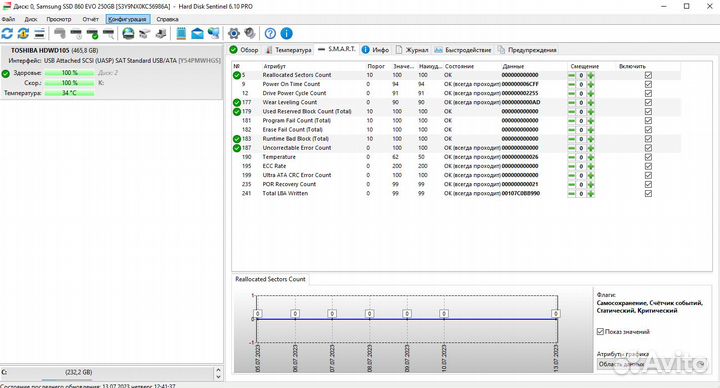Image resolution: width=720 pixels, height=388 pixels.
Task: Switch to the Журнал tab
Action: [412, 50]
